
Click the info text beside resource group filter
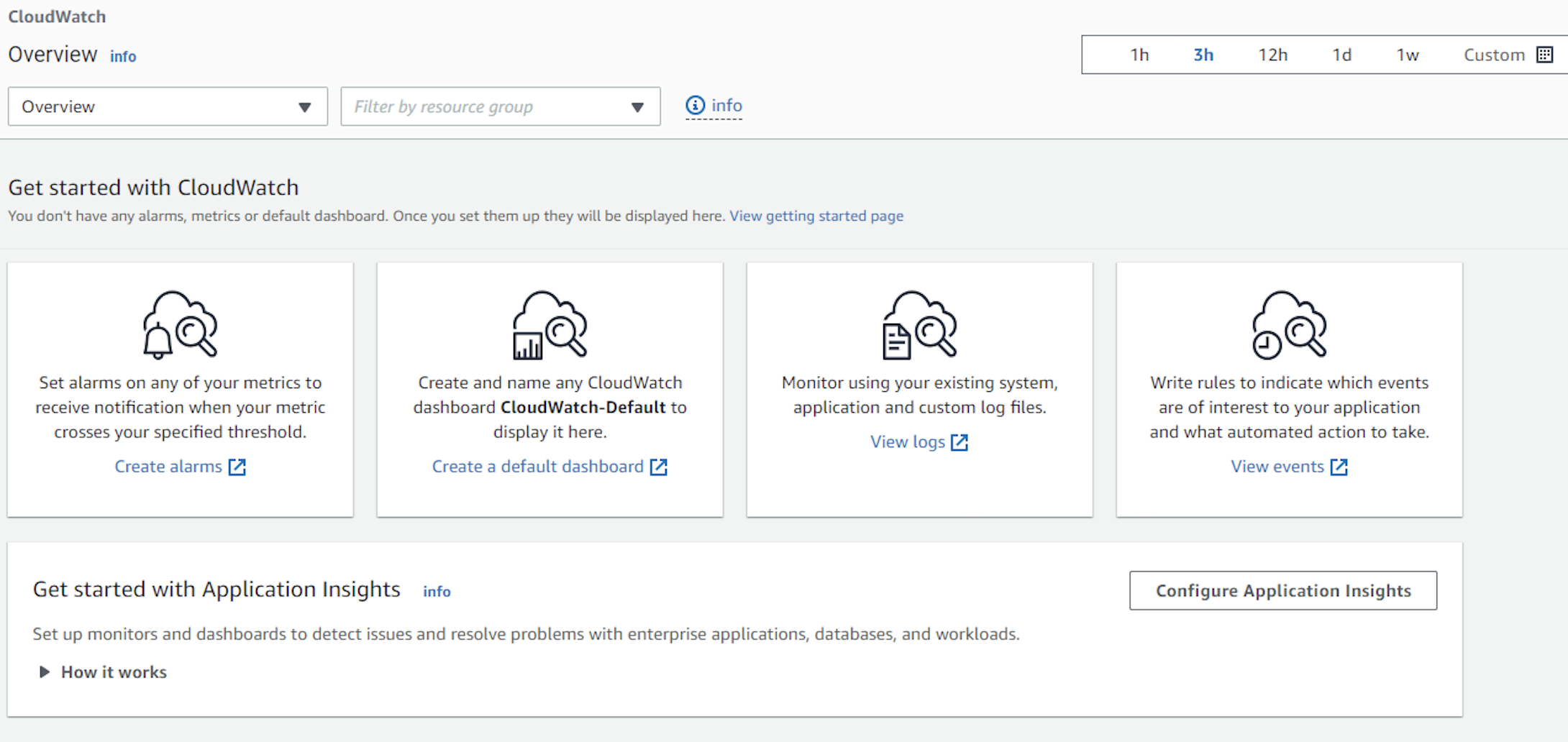(726, 105)
